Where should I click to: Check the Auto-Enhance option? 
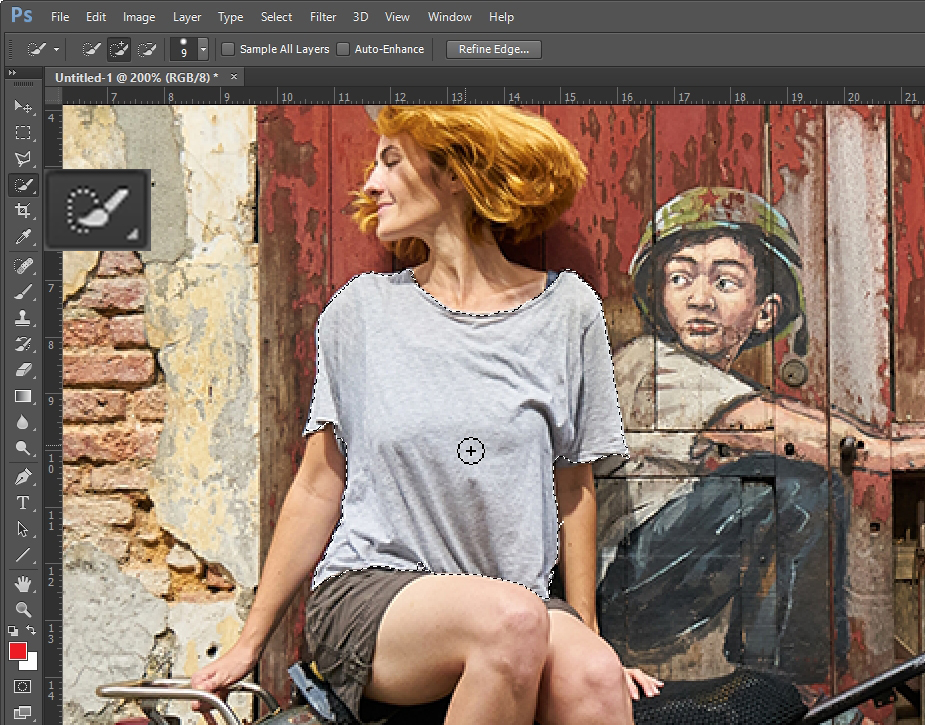(x=344, y=49)
